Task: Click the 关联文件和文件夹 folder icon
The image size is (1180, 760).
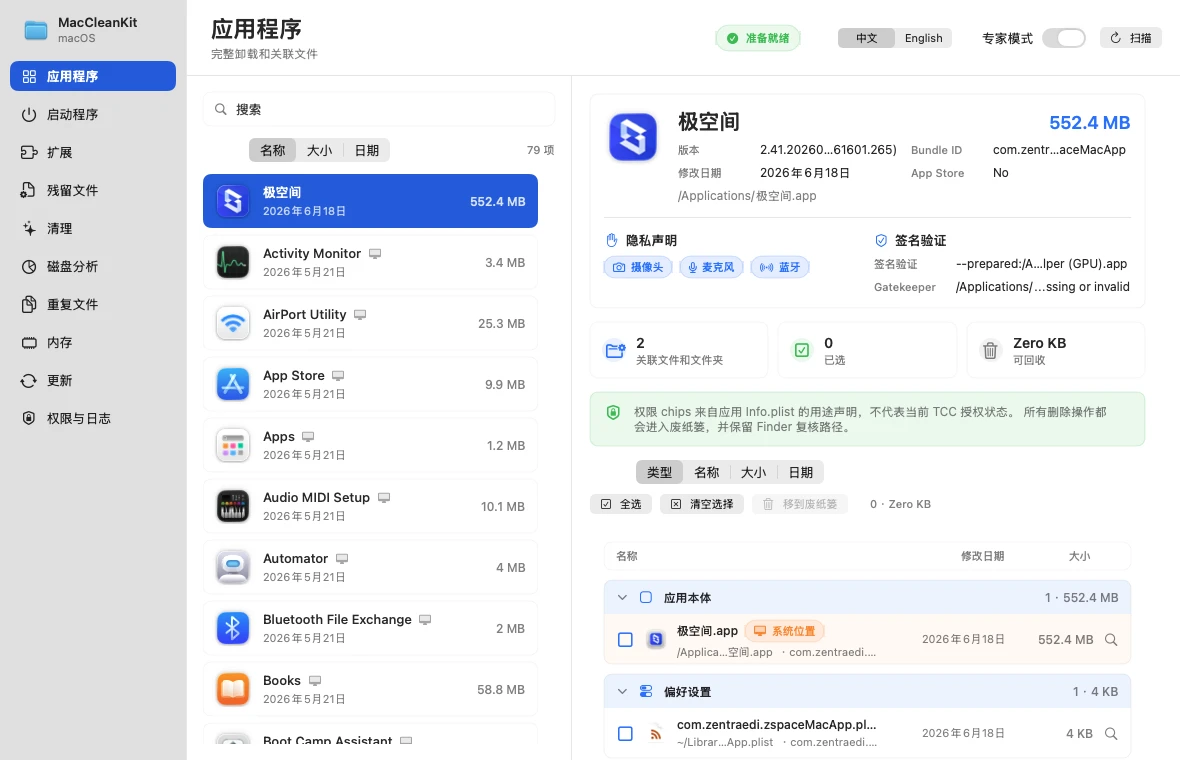Action: tap(616, 350)
